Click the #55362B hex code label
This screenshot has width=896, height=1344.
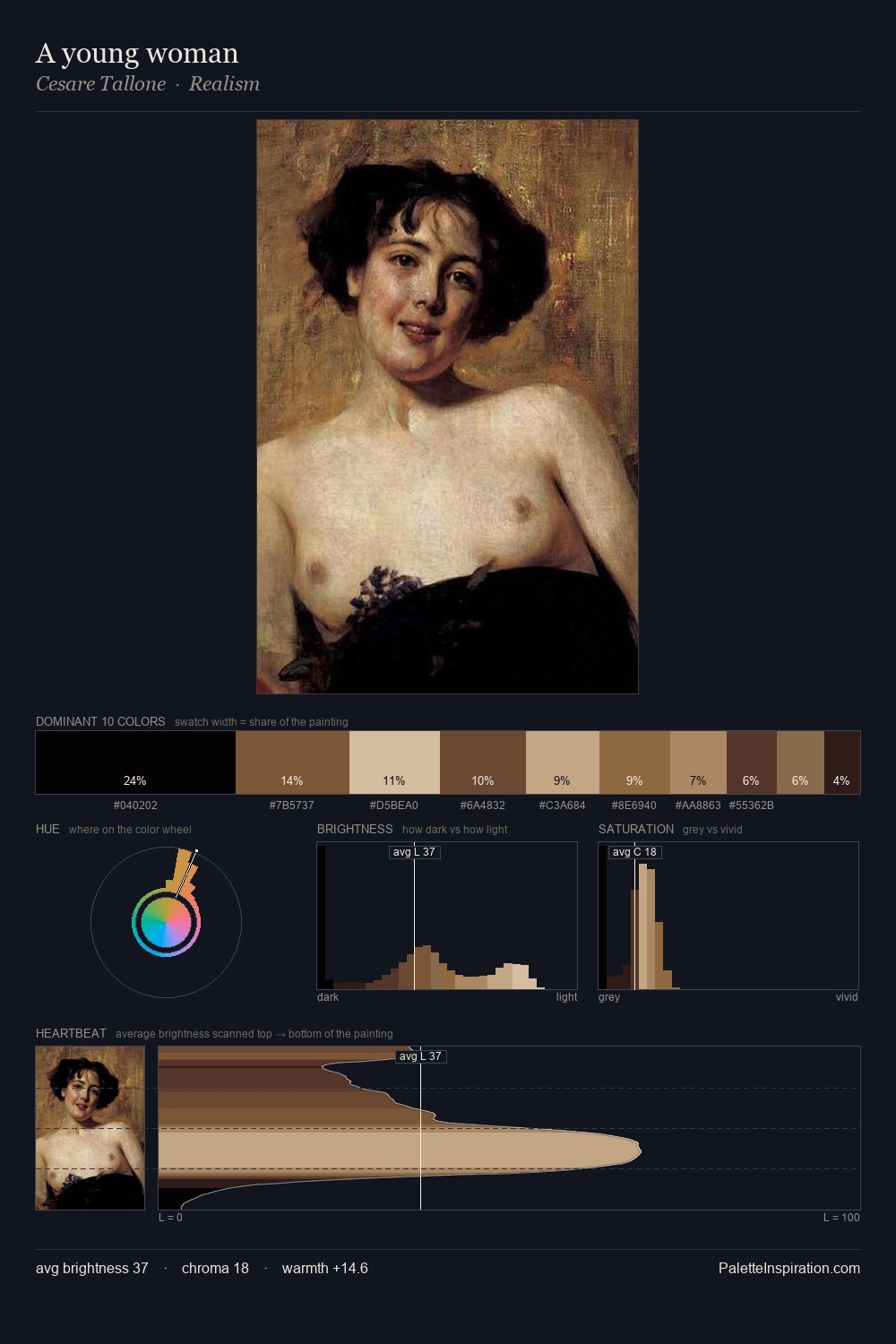pos(752,806)
